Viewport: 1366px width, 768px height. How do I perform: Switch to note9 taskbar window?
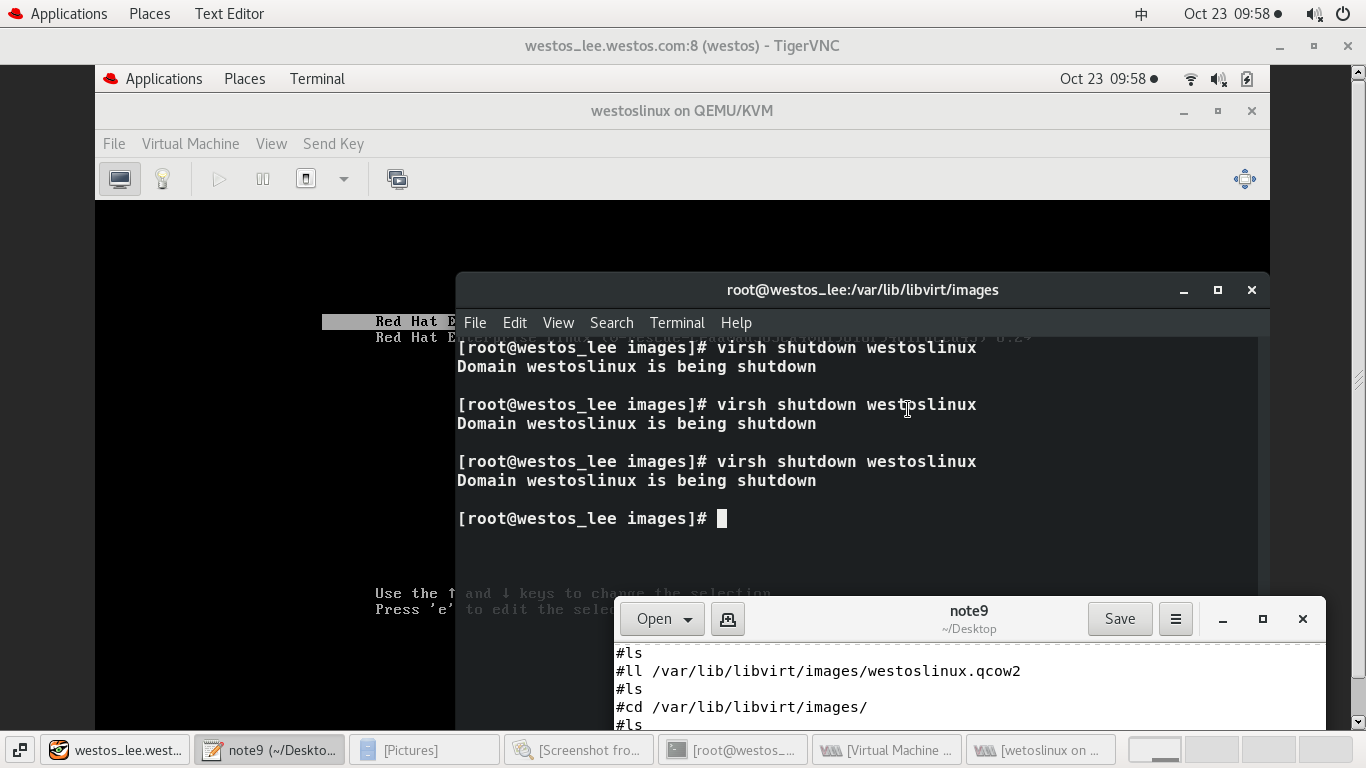pos(270,750)
